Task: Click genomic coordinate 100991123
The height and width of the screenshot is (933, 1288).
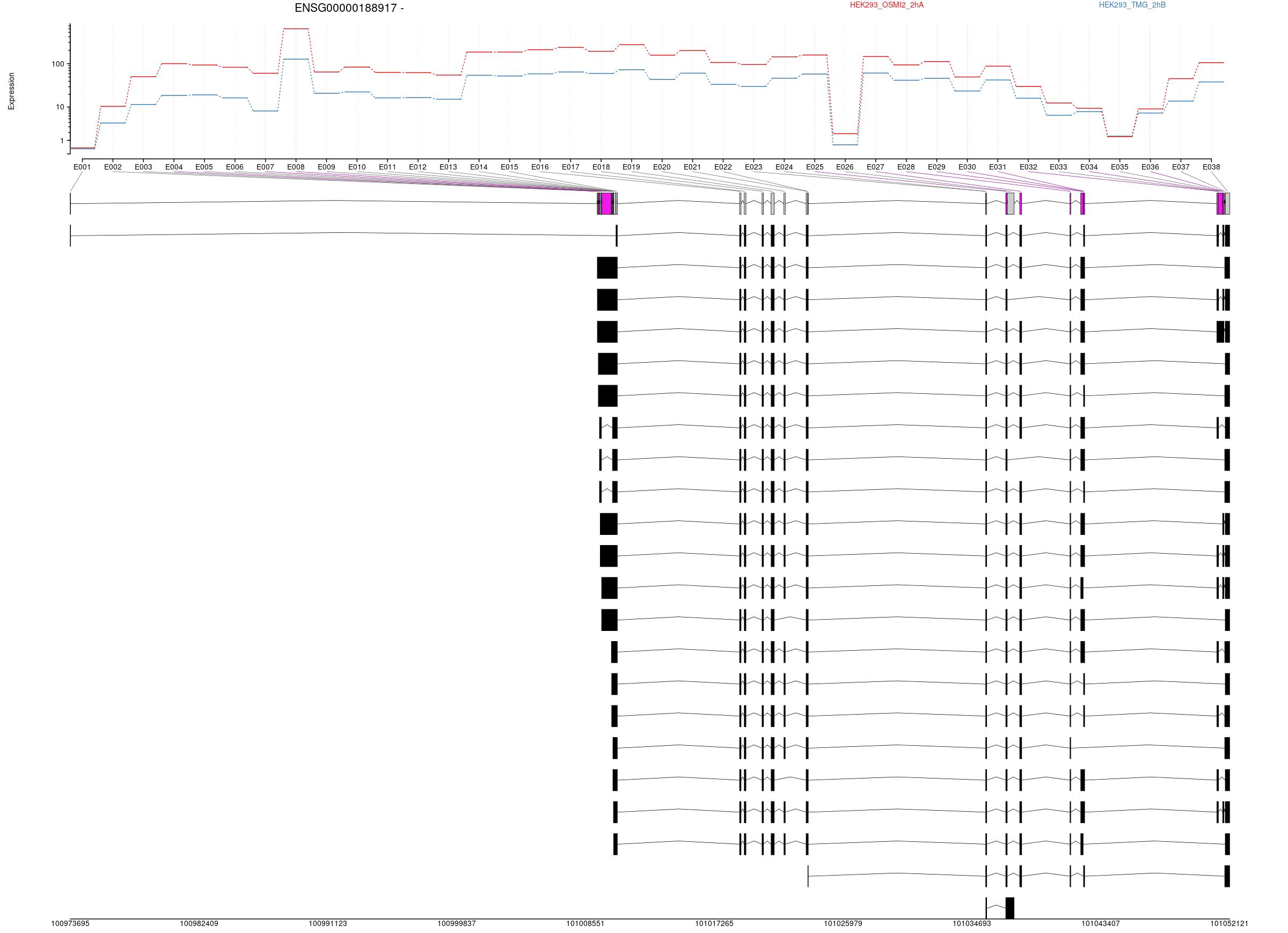Action: (x=328, y=923)
